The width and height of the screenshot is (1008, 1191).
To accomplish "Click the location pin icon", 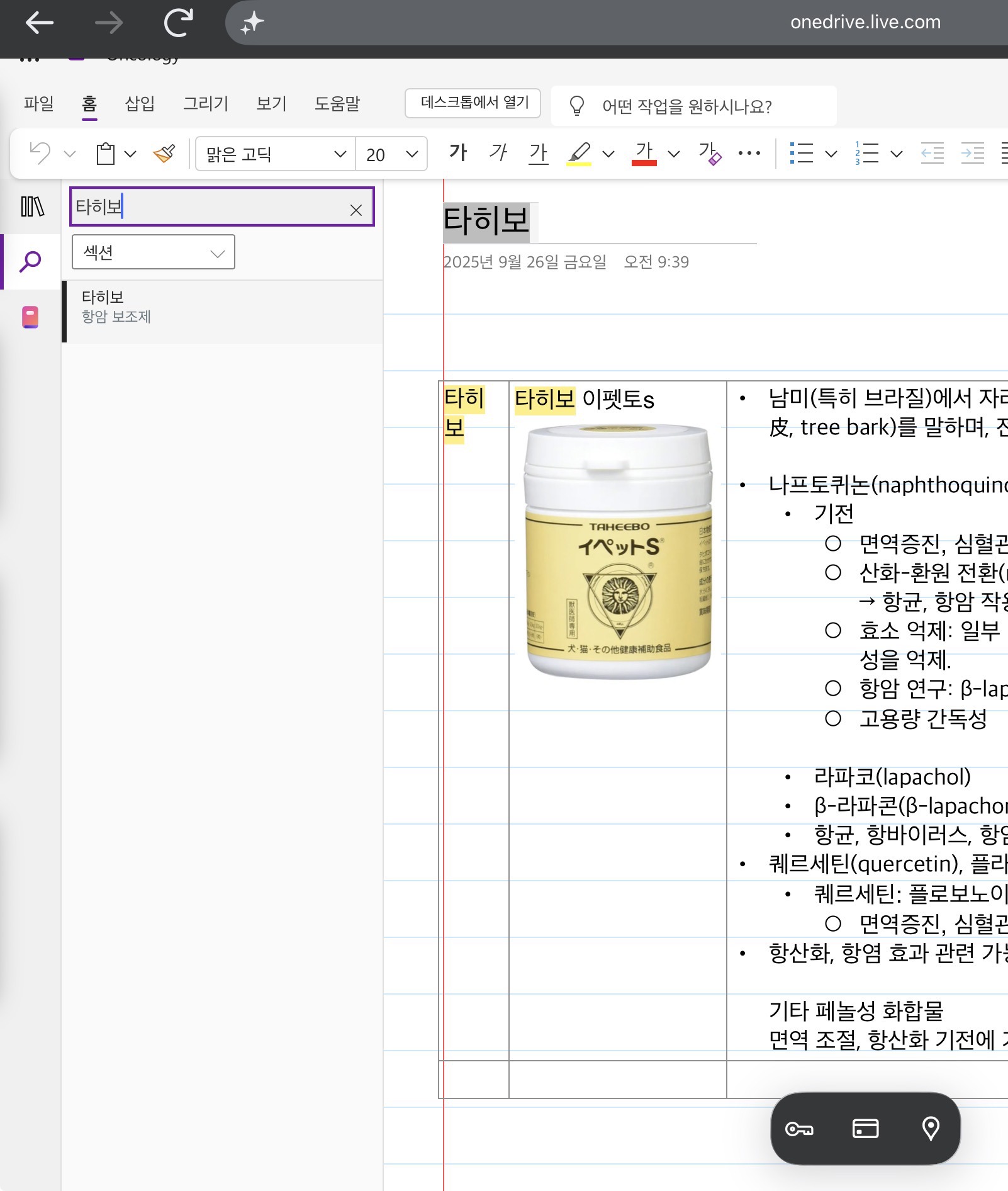I will pos(931,1129).
